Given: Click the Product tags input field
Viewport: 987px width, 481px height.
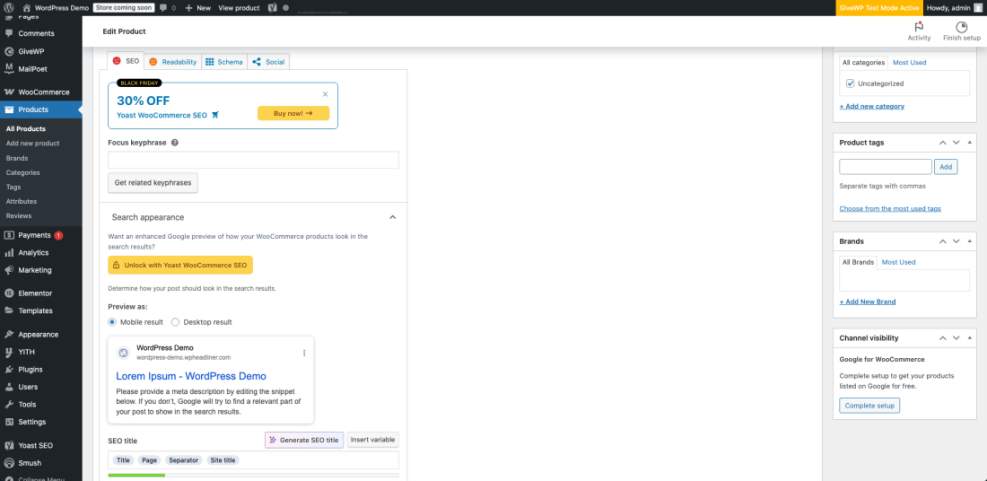Looking at the screenshot, I should pos(885,167).
